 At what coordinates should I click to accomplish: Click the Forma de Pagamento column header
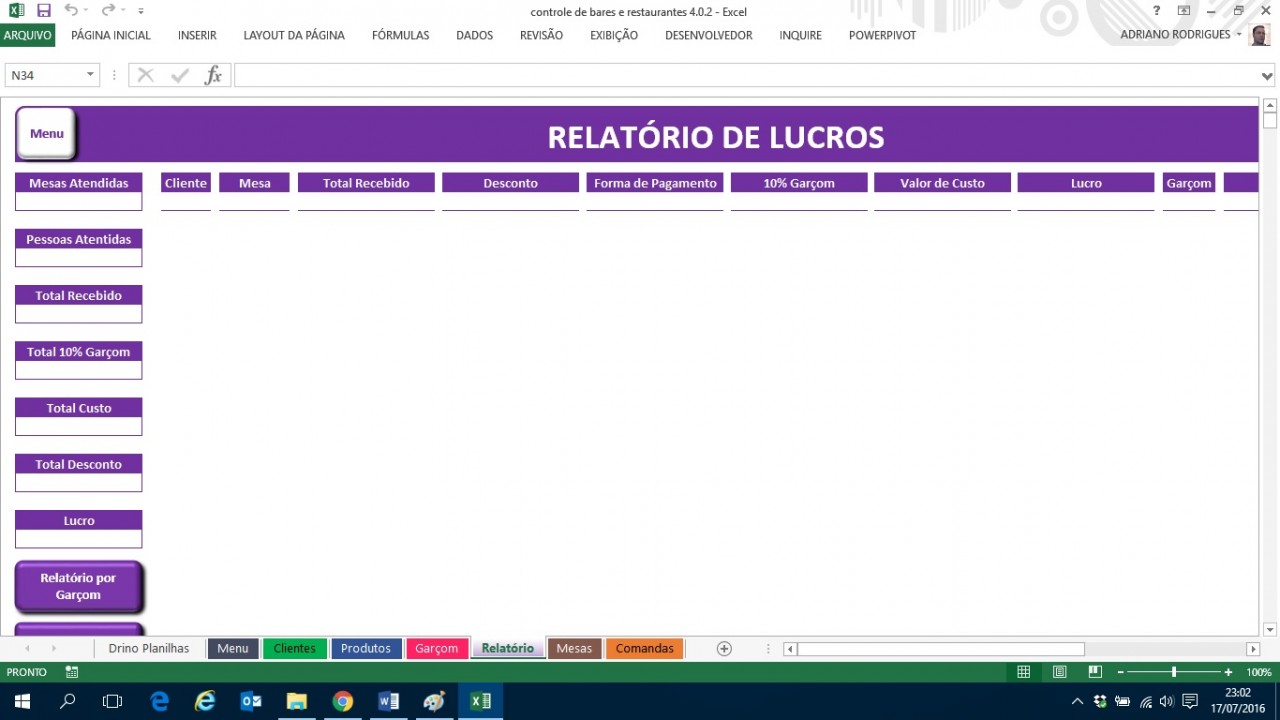coord(655,183)
